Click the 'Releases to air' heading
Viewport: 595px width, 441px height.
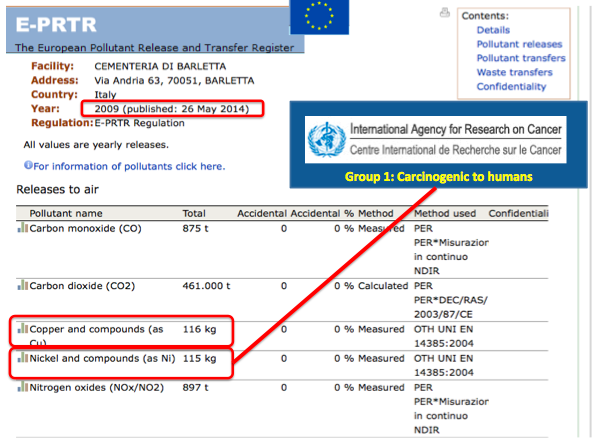pos(57,189)
